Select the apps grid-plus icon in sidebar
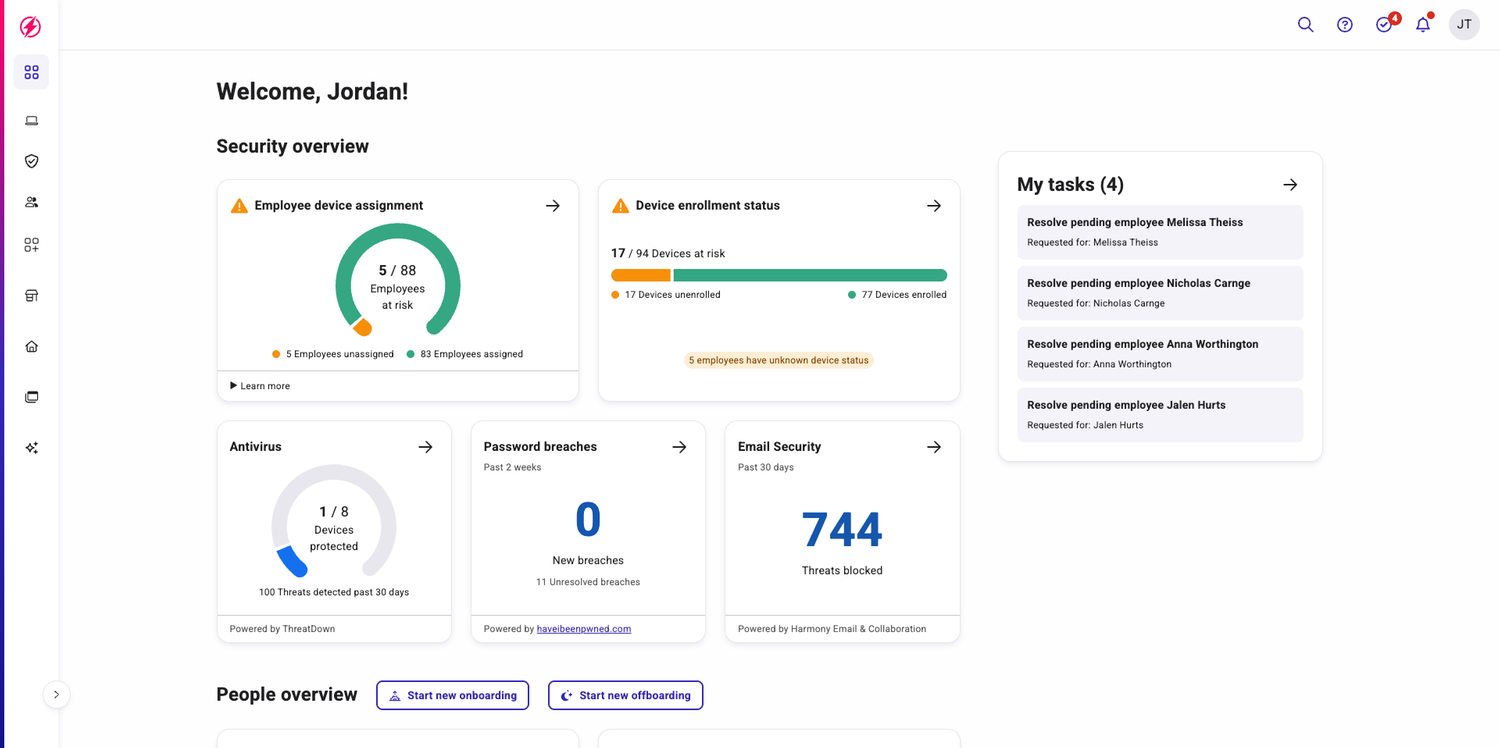This screenshot has width=1500, height=748. (30, 244)
